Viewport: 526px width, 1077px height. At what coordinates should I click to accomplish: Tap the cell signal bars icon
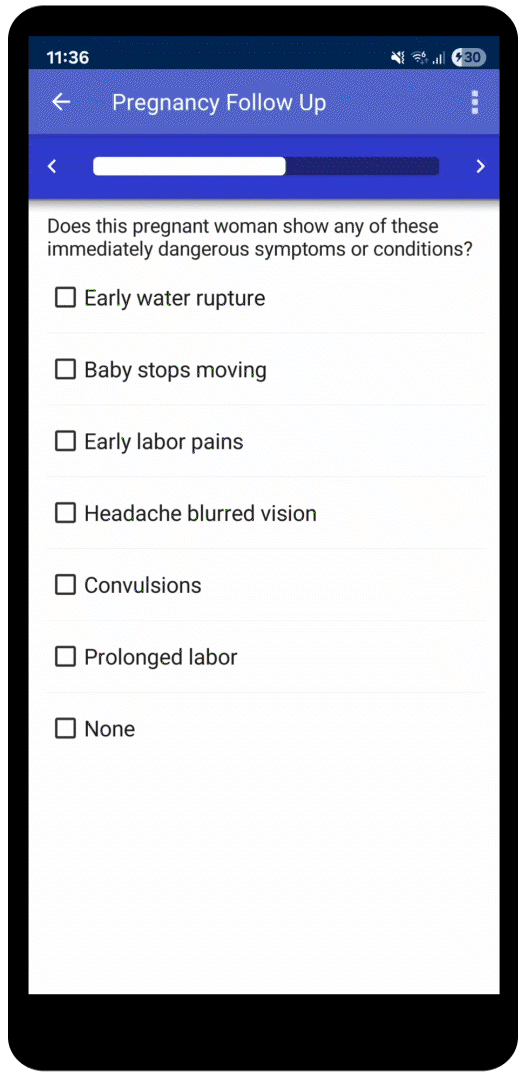[439, 58]
